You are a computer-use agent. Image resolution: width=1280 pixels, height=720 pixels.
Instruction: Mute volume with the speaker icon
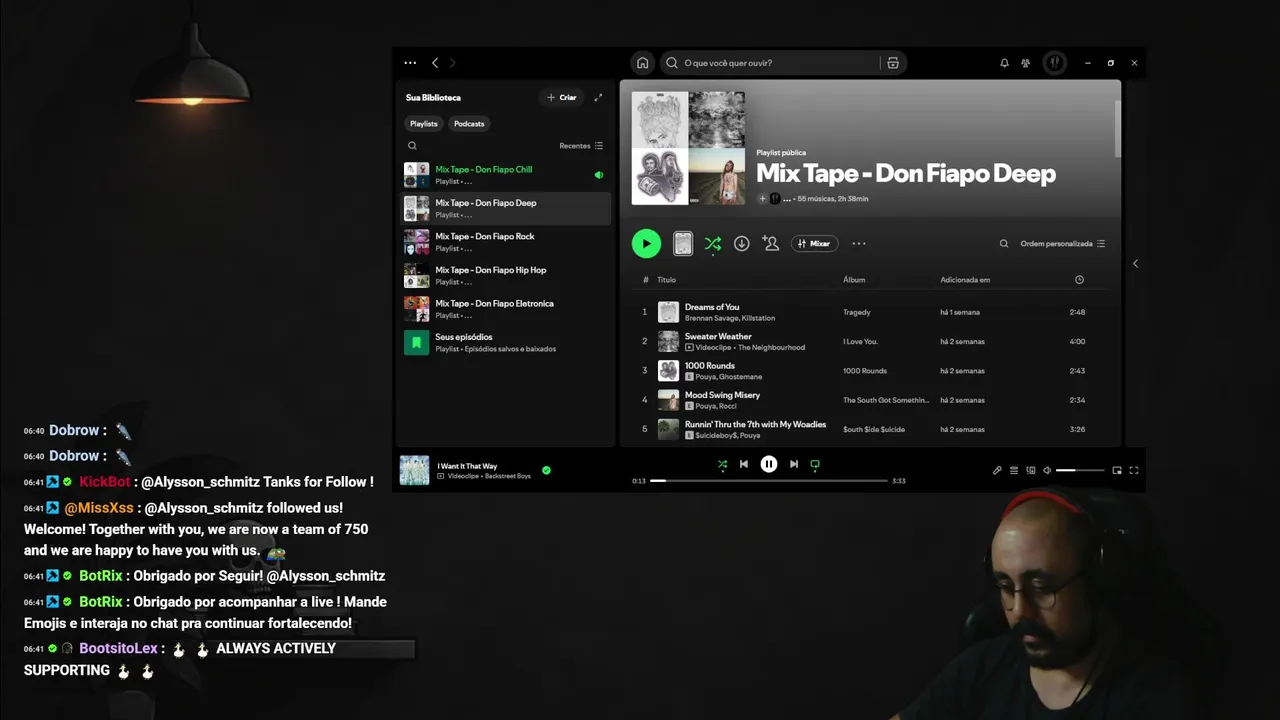click(x=1047, y=470)
